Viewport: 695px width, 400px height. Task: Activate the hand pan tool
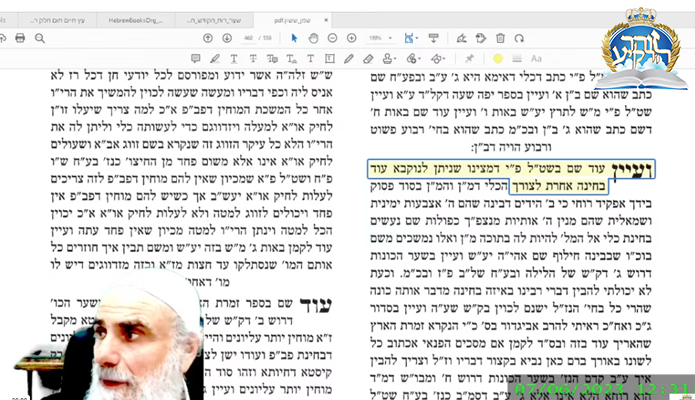313,37
